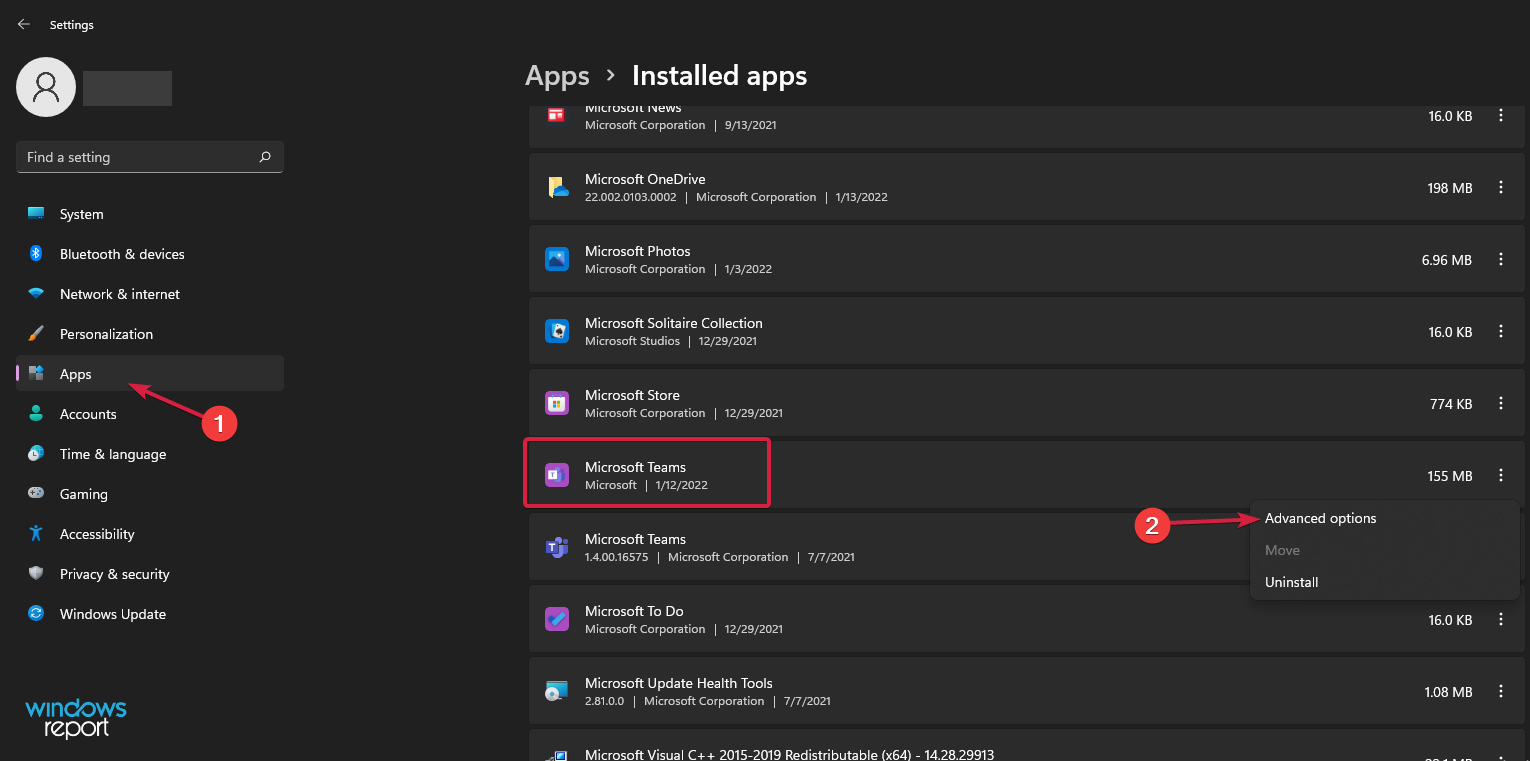Click the Microsoft OneDrive app icon
Image resolution: width=1530 pixels, height=761 pixels.
[x=557, y=188]
